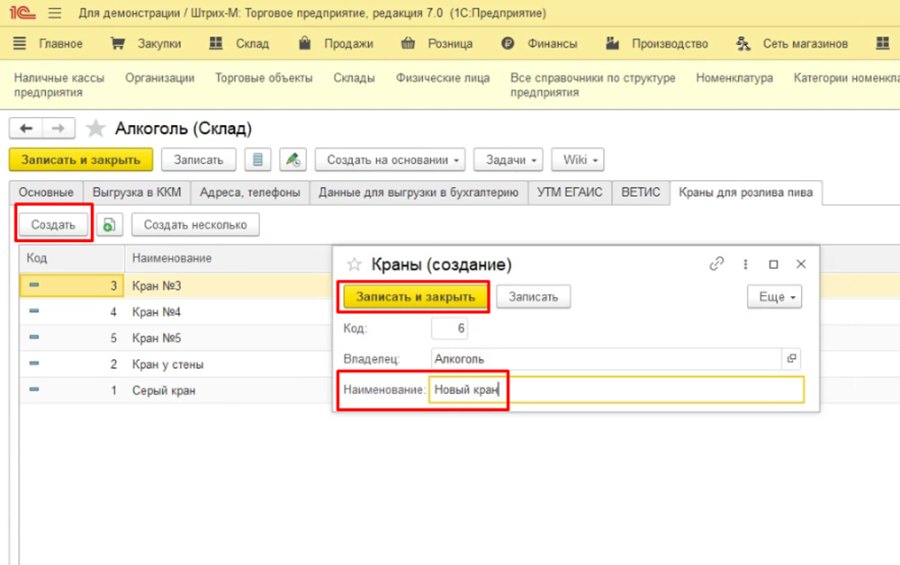
Task: Click the 1C logo icon
Action: click(22, 13)
